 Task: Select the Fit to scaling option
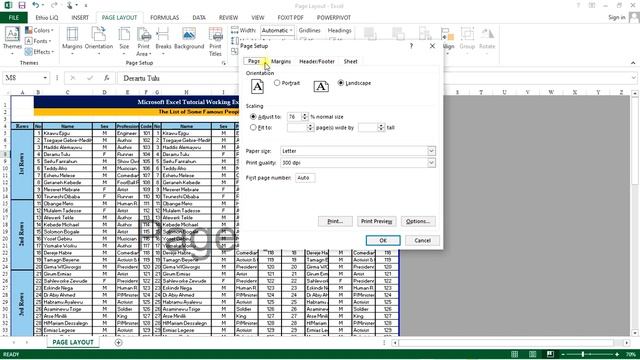253,127
